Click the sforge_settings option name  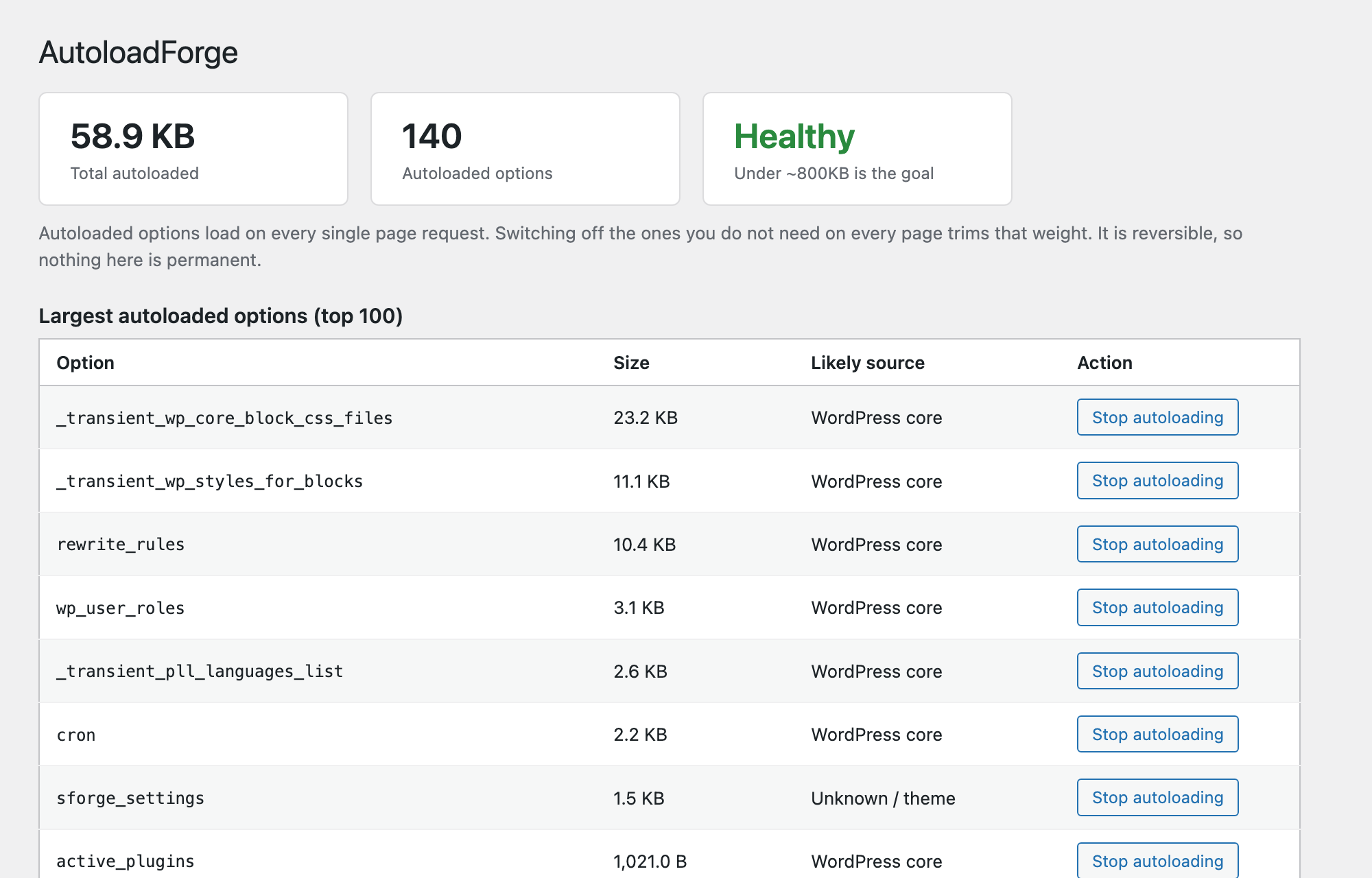tap(130, 798)
